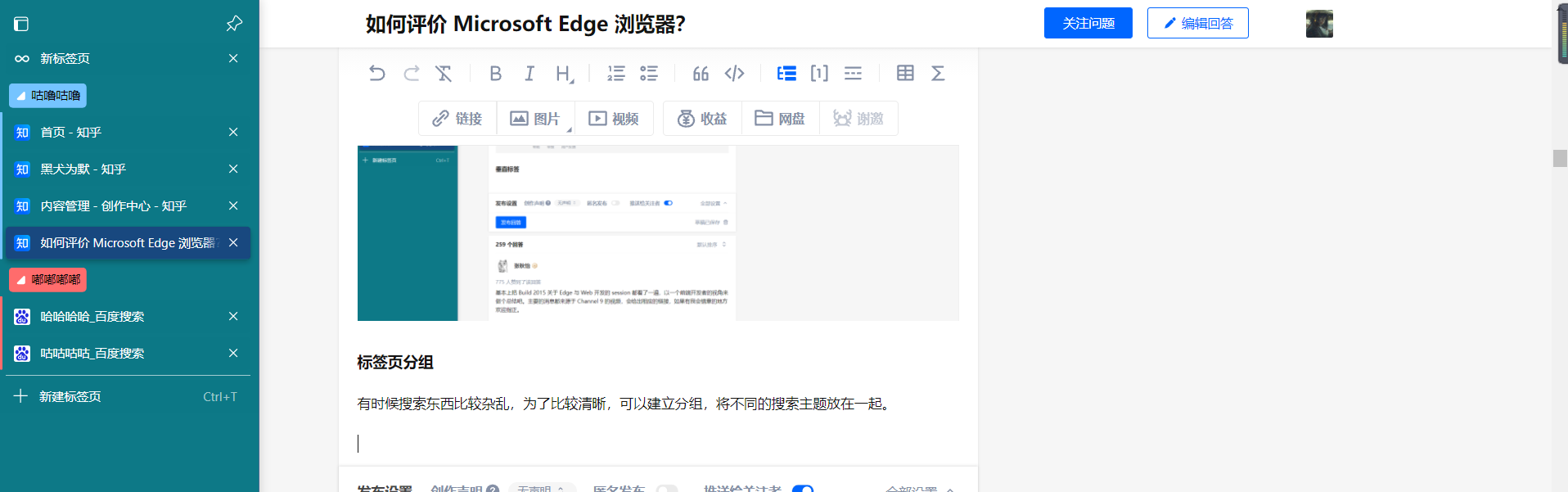The image size is (1568, 492).
Task: Insert a code block
Action: coord(734,74)
